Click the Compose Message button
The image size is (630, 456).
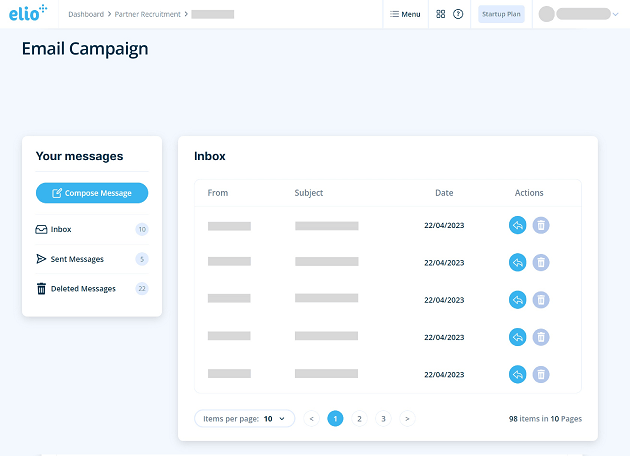tap(91, 193)
